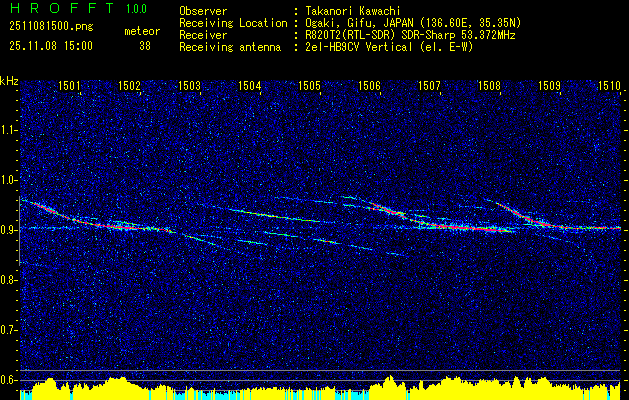Click the 0.9 kHz axis label
Screen dimensions: 629x400
click(x=8, y=230)
